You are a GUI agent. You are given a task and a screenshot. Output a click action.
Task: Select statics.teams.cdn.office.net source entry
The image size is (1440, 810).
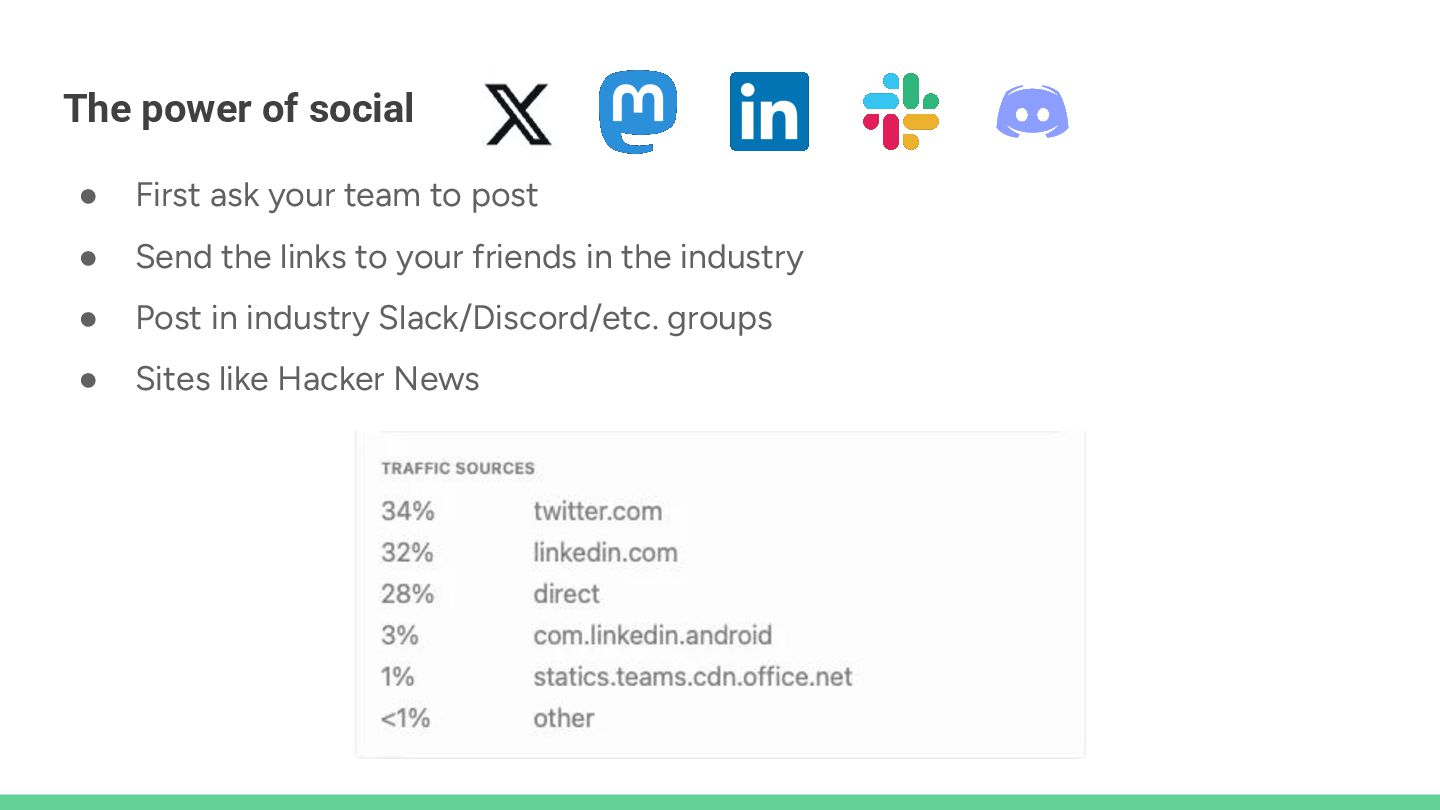coord(692,677)
